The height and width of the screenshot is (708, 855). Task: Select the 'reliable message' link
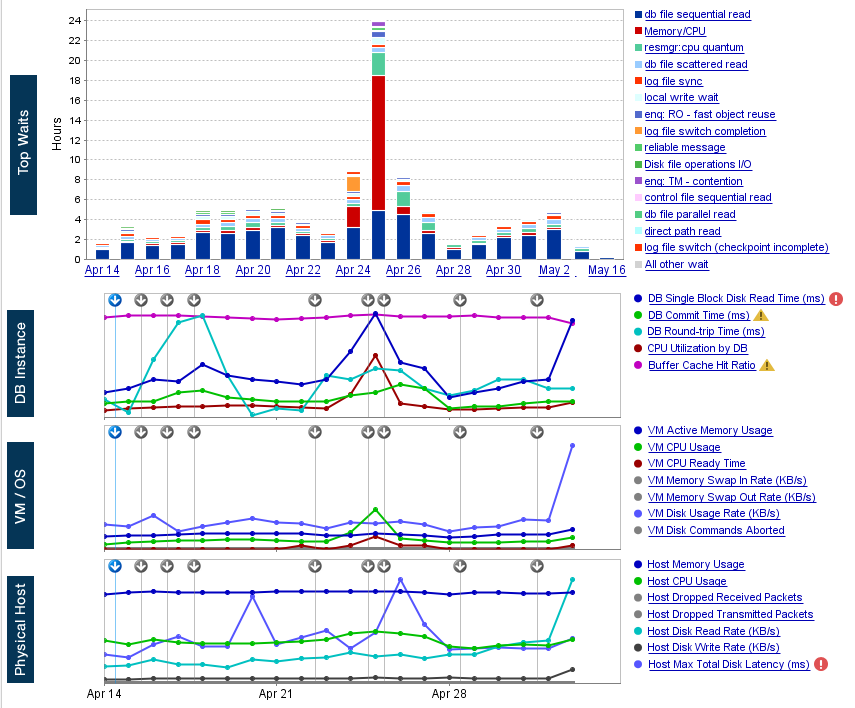[x=684, y=147]
